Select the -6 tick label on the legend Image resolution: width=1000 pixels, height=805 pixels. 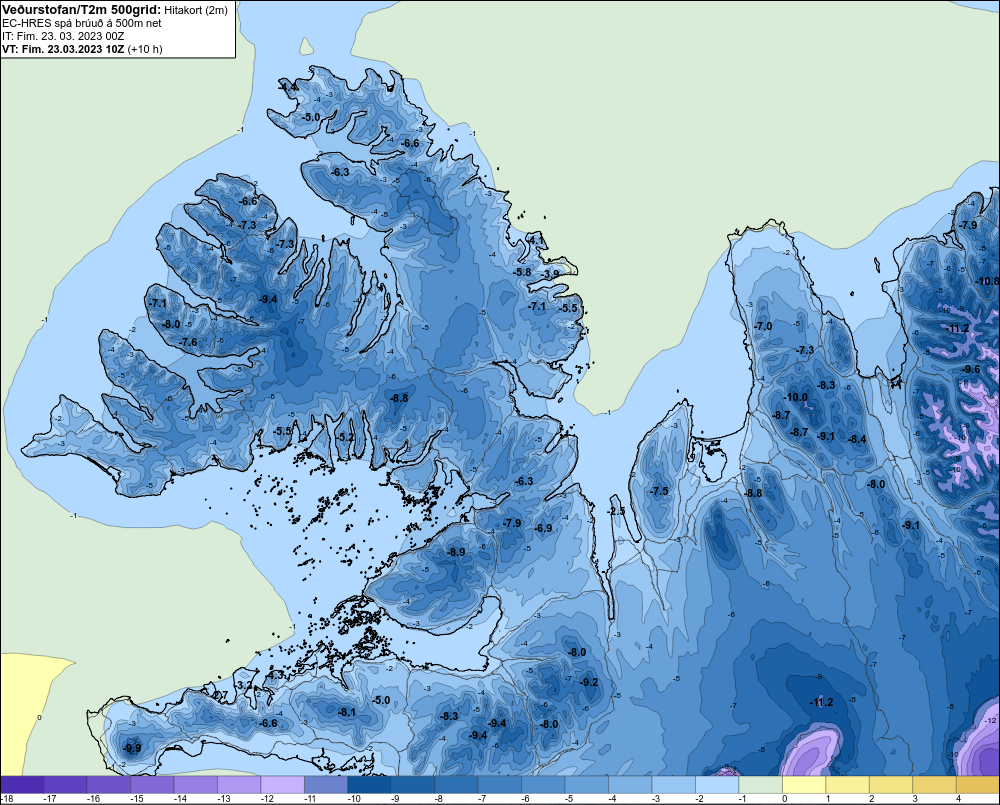(x=526, y=799)
